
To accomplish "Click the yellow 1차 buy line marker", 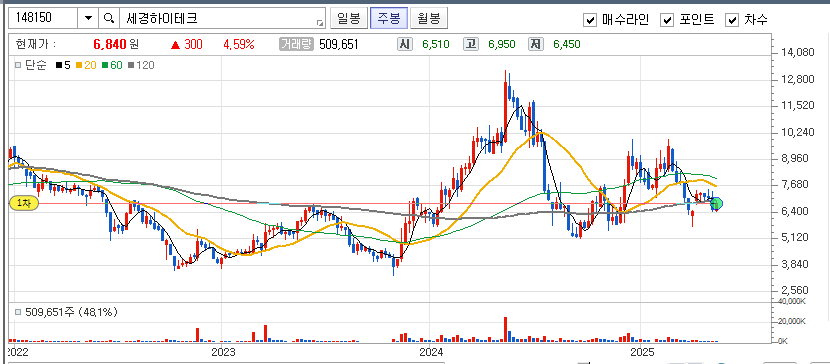I will [x=24, y=203].
